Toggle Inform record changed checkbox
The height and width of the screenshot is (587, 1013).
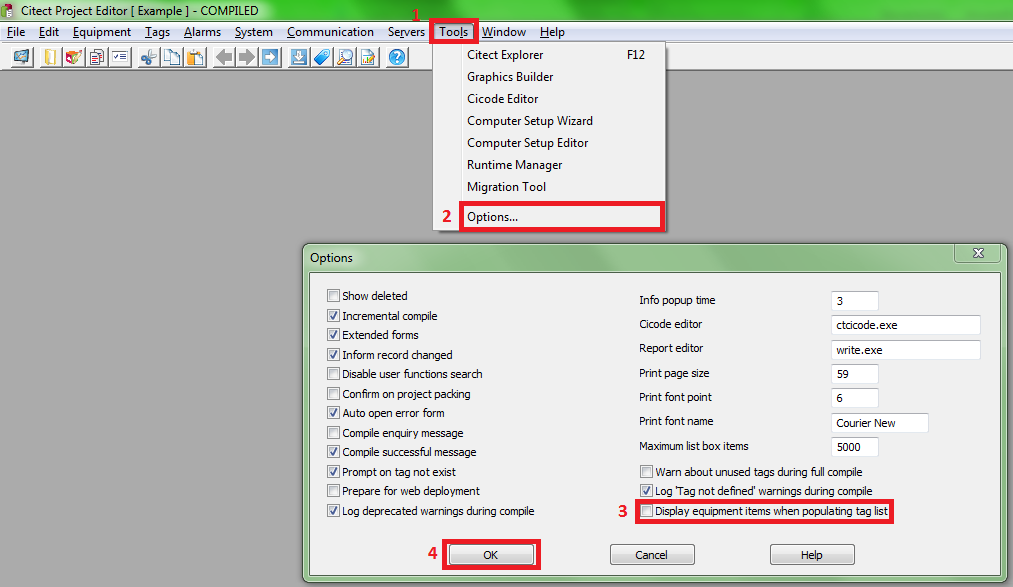[333, 355]
